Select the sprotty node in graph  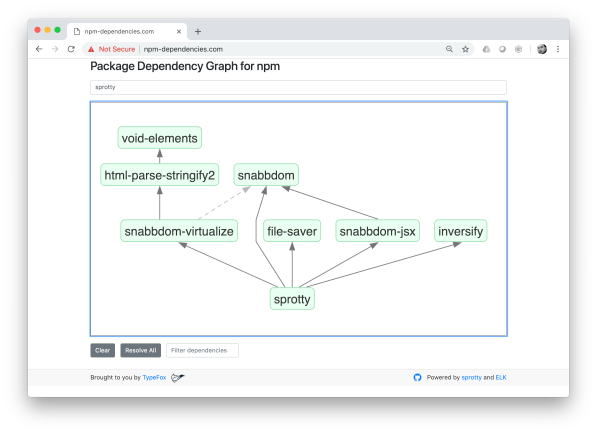pos(292,299)
